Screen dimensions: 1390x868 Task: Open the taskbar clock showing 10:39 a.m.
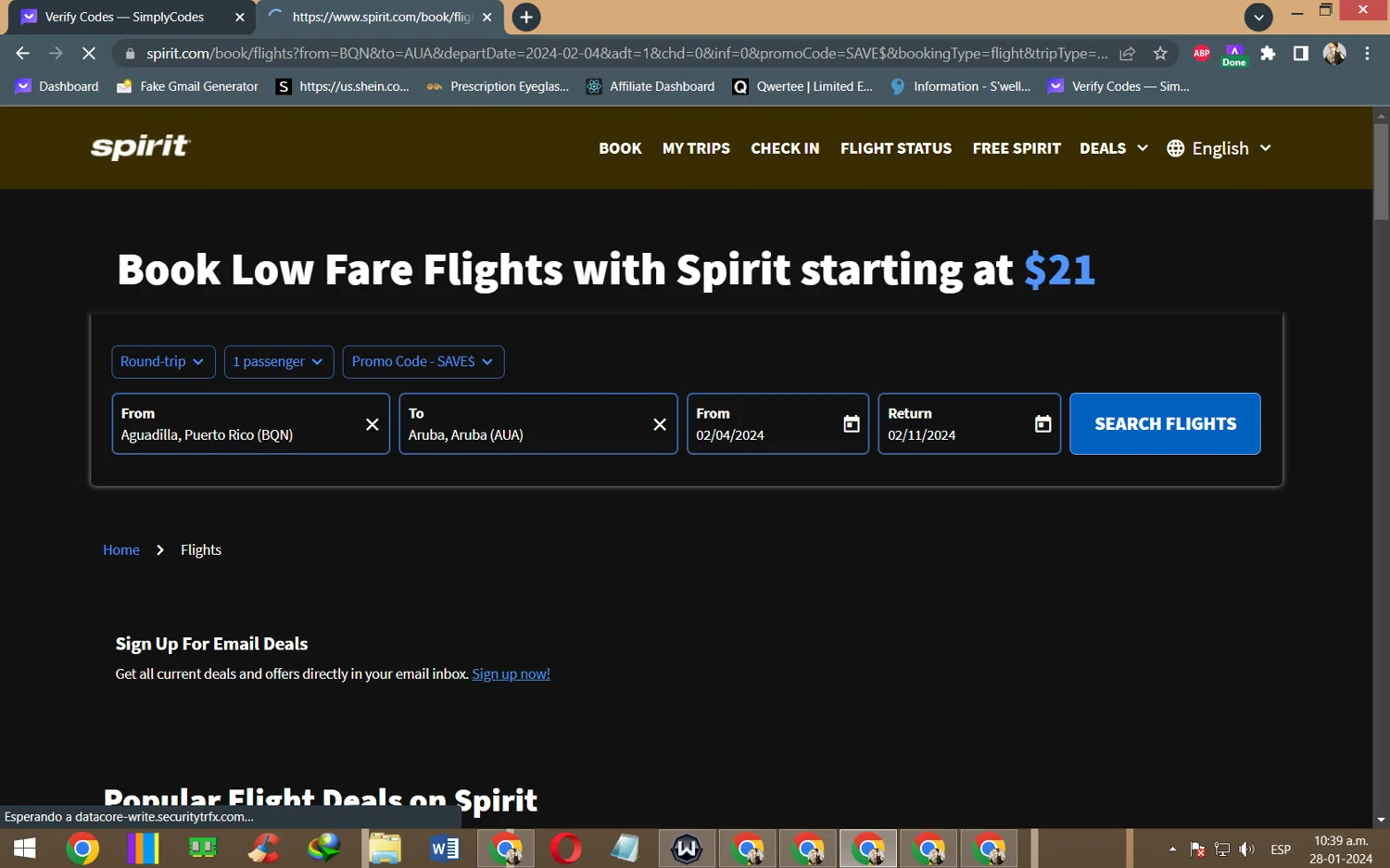pyautogui.click(x=1341, y=849)
